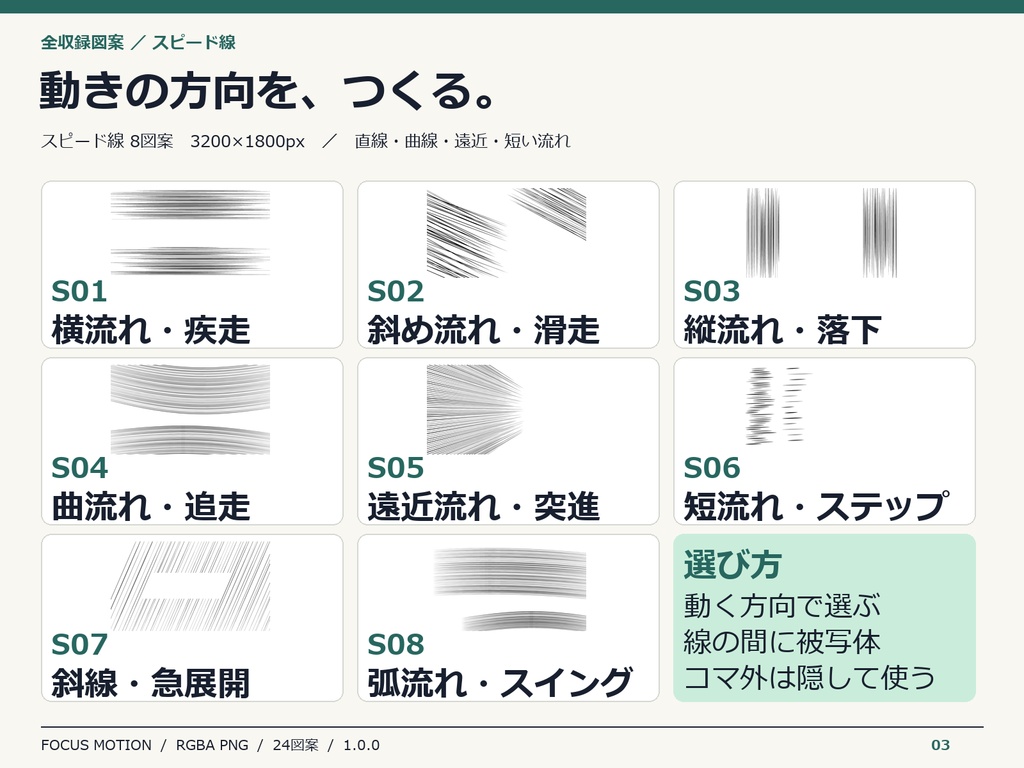Click the S07 slanted lines thumbnail
1024x768 pixels.
pos(190,586)
